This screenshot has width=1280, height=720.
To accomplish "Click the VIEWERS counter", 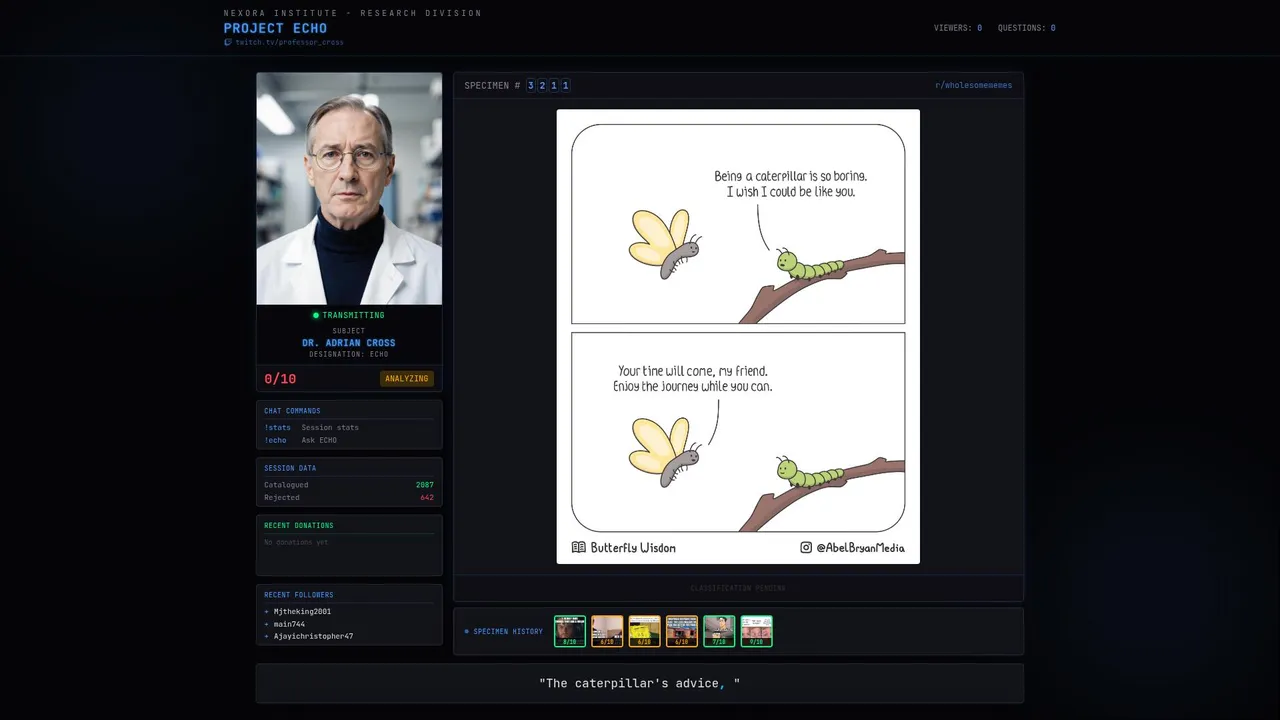I will pyautogui.click(x=958, y=28).
